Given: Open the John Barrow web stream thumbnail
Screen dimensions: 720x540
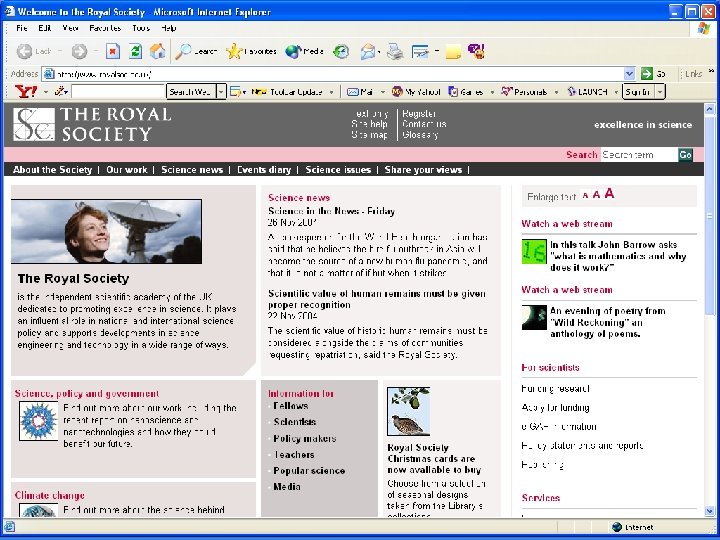Looking at the screenshot, I should 534,251.
